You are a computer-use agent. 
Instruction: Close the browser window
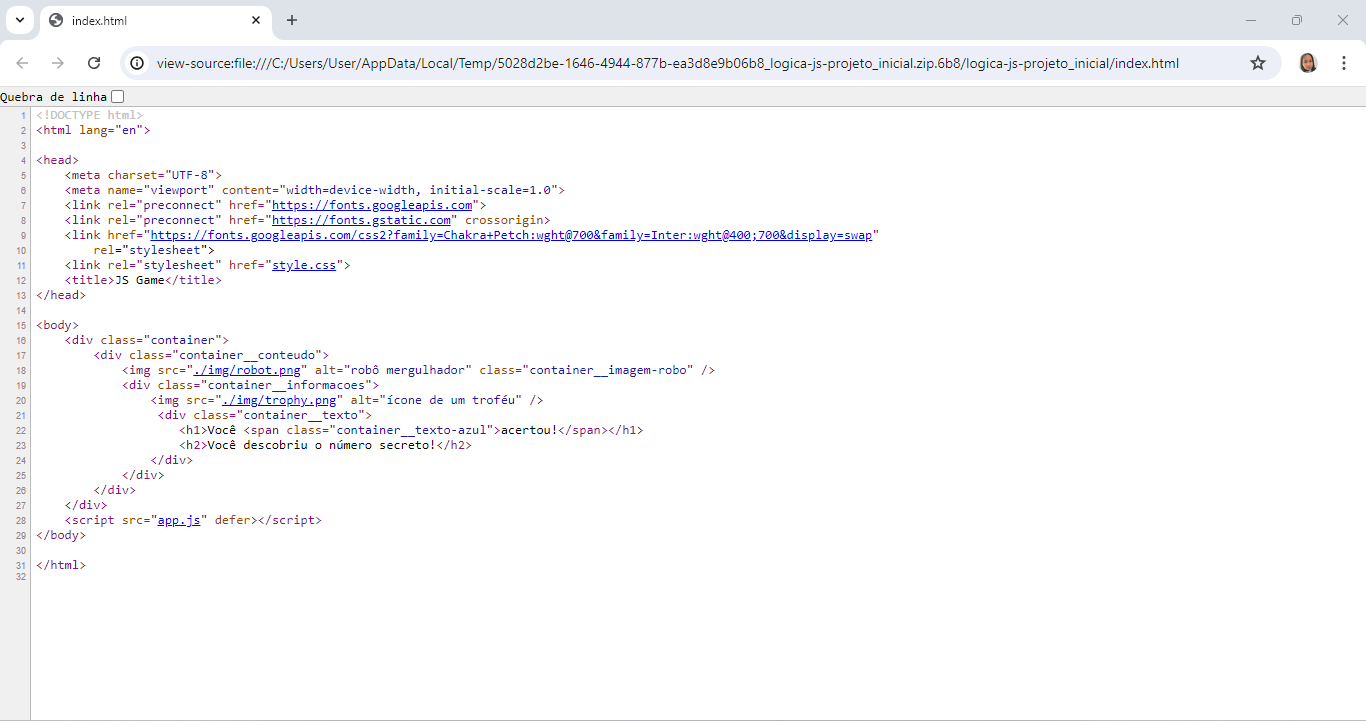(1343, 20)
